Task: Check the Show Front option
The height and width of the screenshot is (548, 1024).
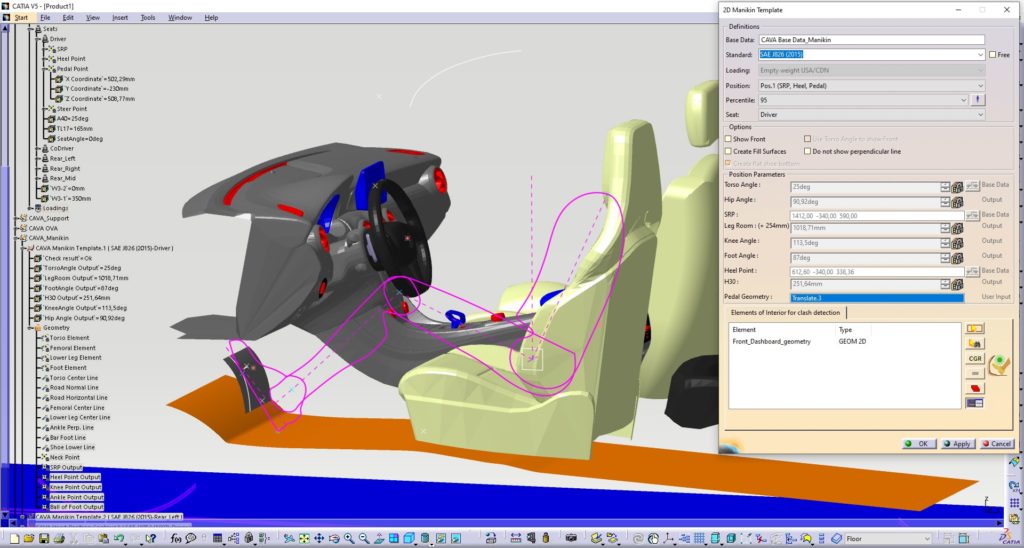Action: (x=728, y=139)
